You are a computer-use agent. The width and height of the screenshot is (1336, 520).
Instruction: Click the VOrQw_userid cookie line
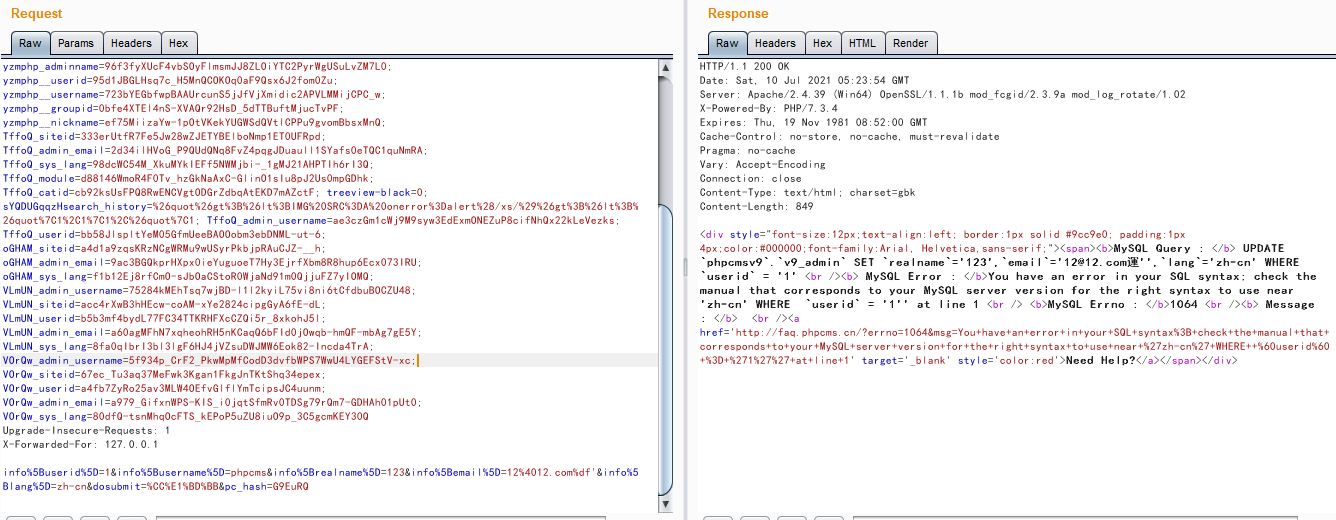(164, 388)
